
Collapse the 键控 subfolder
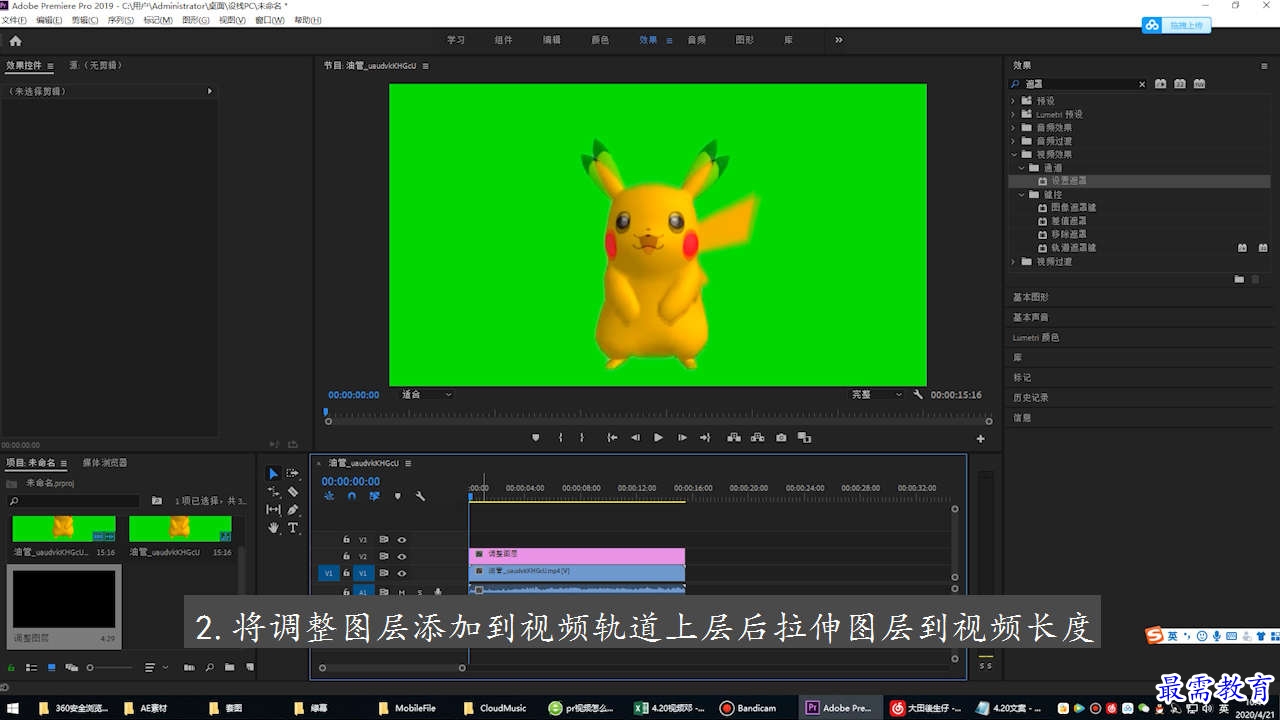pos(1022,195)
